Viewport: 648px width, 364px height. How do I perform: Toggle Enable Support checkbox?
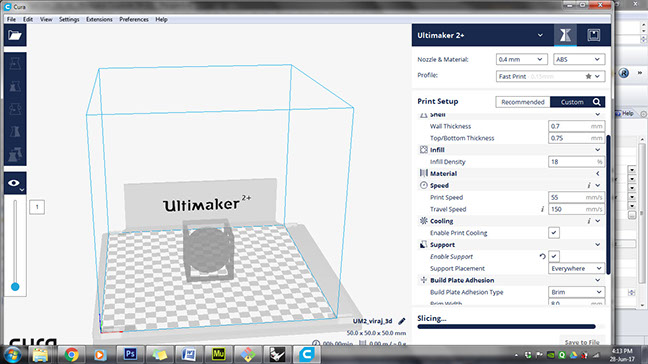(x=554, y=257)
